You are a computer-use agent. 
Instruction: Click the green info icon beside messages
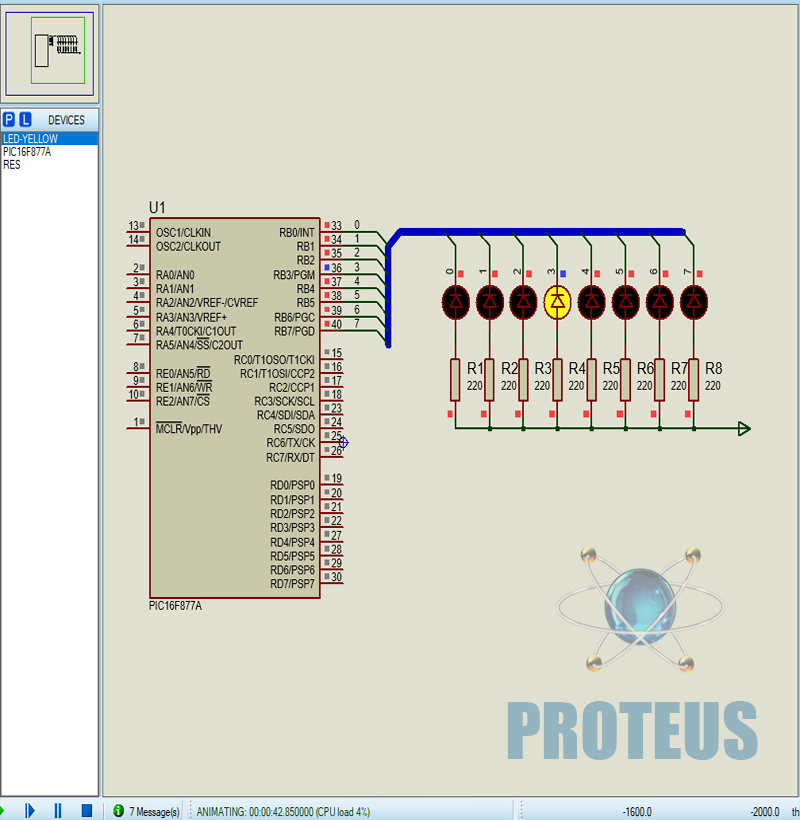coord(118,811)
